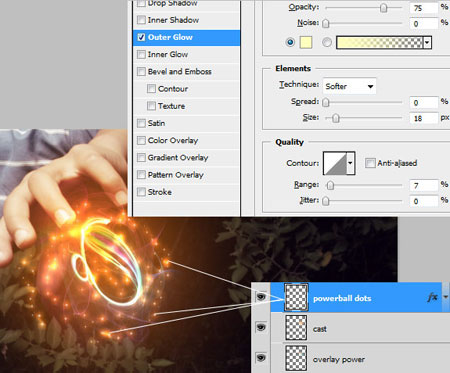Open the Technique dropdown set to Softer

[x=349, y=86]
